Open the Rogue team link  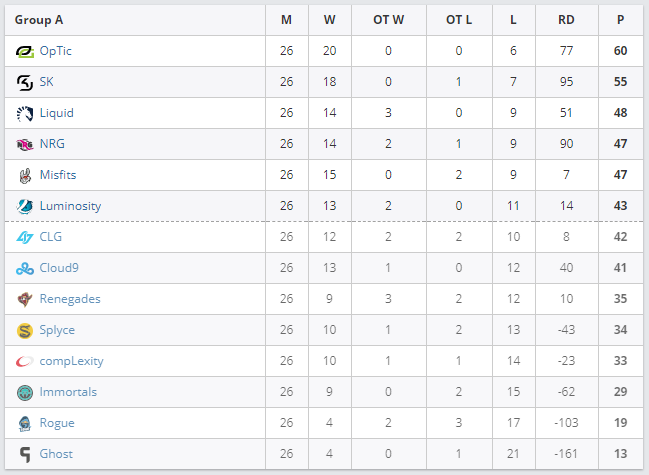pos(57,423)
